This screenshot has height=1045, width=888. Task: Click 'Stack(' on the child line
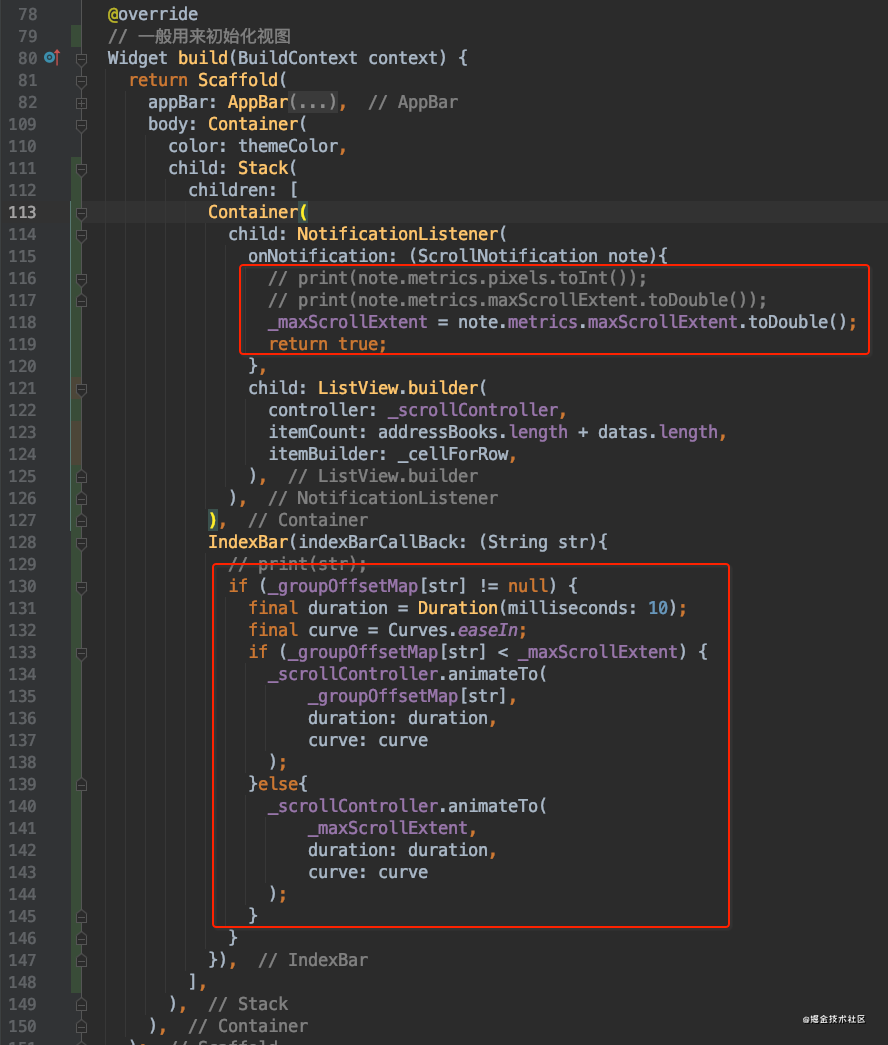point(267,168)
